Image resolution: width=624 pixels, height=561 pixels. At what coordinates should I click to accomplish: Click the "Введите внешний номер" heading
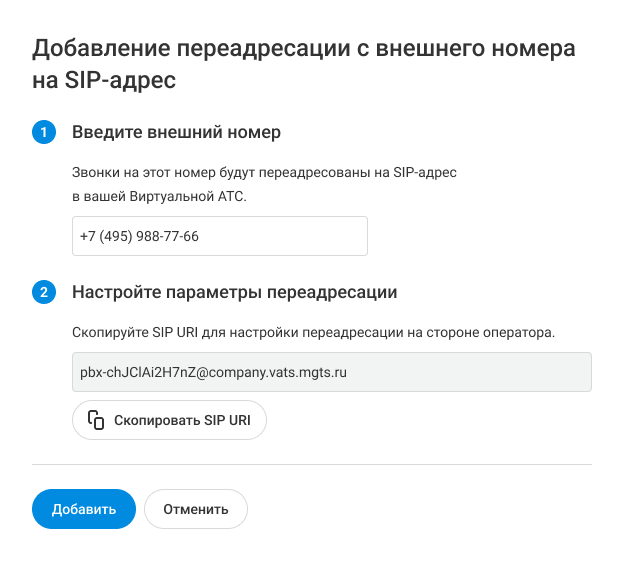(x=176, y=132)
